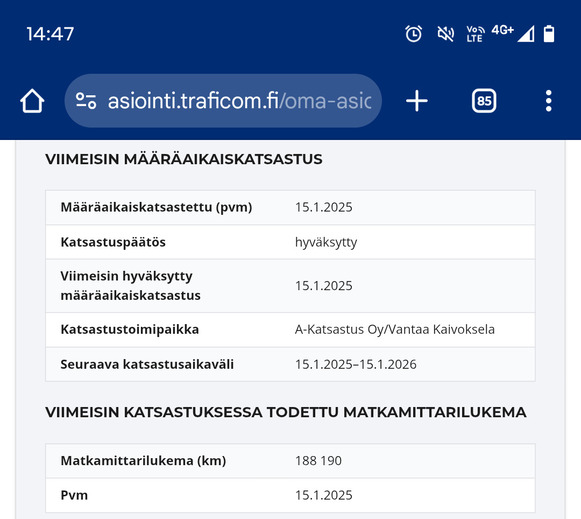Screen dimensions: 581x519
Task: Tap the muted sound status icon
Action: (446, 34)
